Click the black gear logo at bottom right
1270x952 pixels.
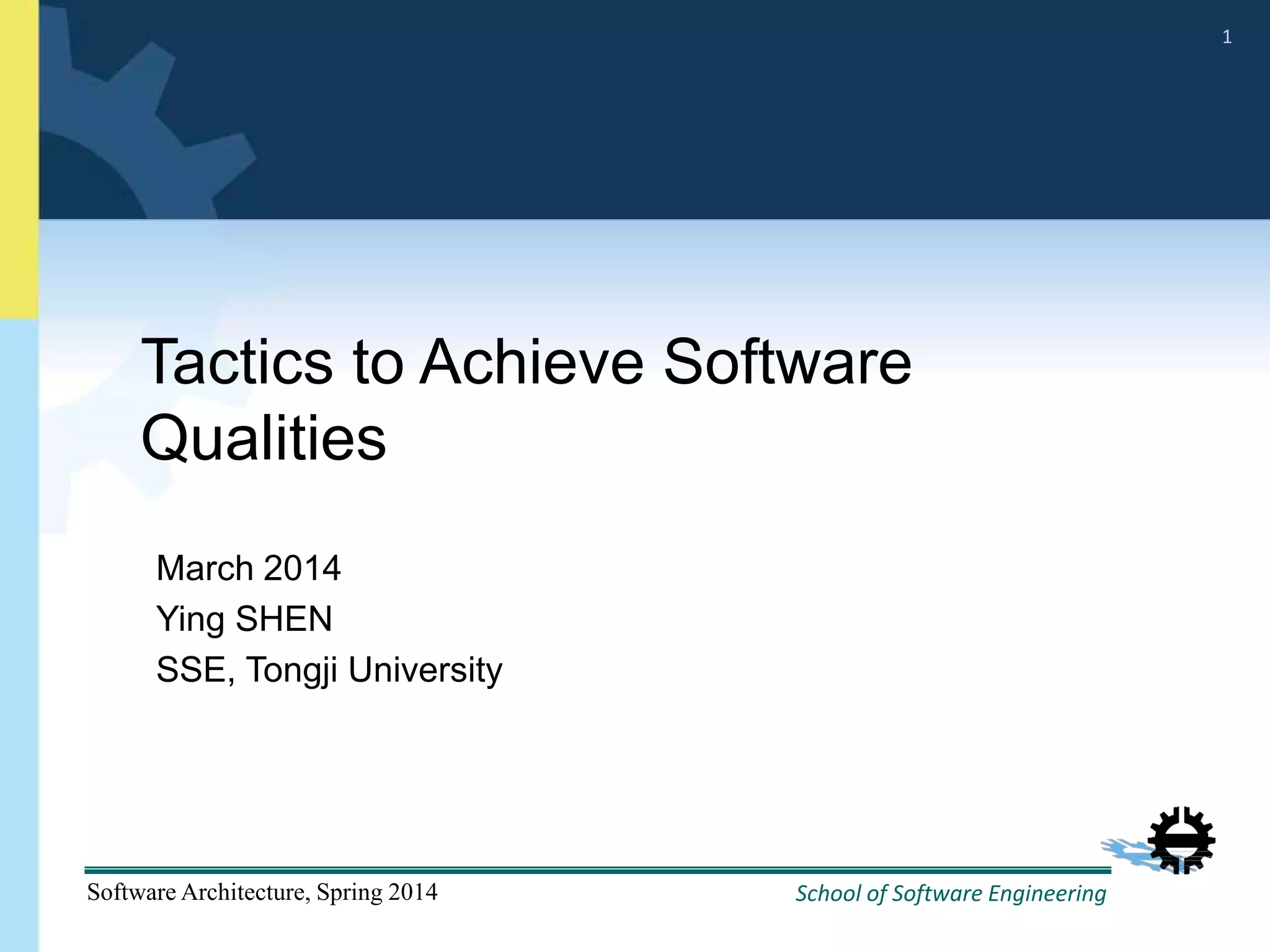point(1181,840)
